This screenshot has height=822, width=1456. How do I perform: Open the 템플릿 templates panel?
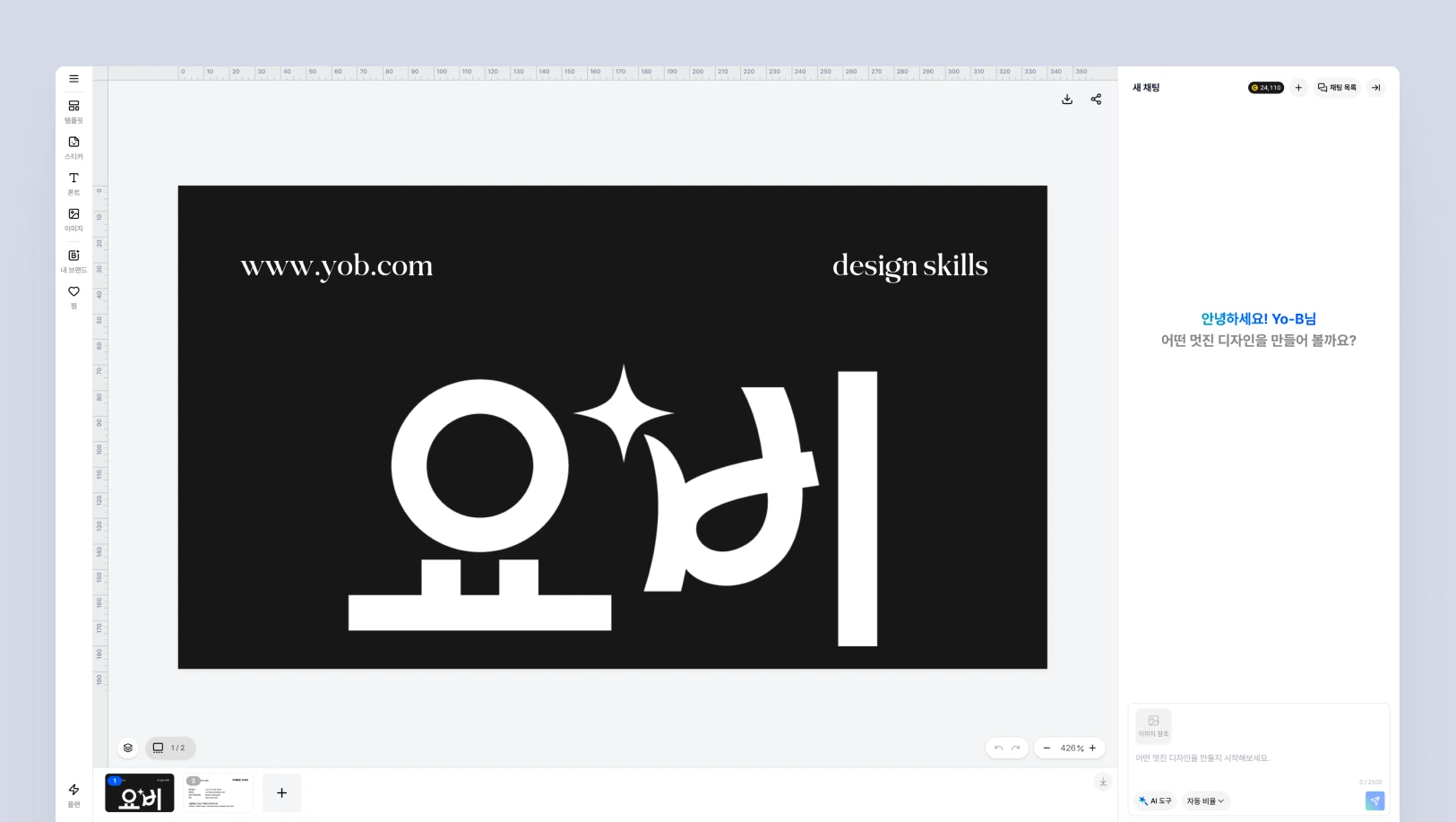pyautogui.click(x=73, y=111)
